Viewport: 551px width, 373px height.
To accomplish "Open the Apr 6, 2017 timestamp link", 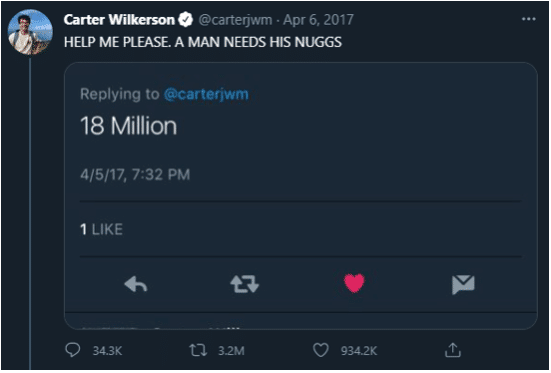I will 318,20.
